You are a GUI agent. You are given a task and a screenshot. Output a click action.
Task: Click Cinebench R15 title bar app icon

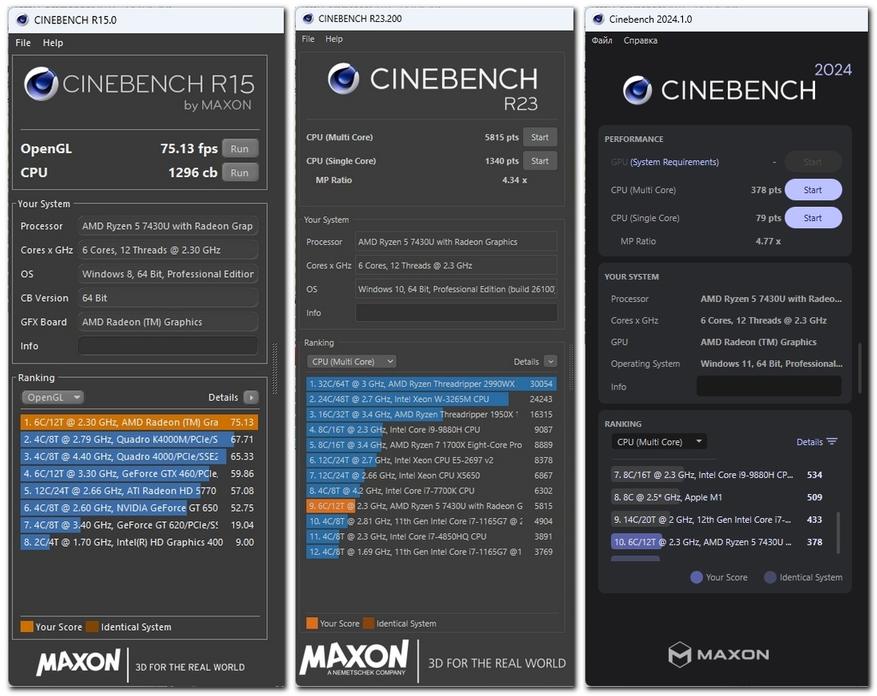[22, 20]
